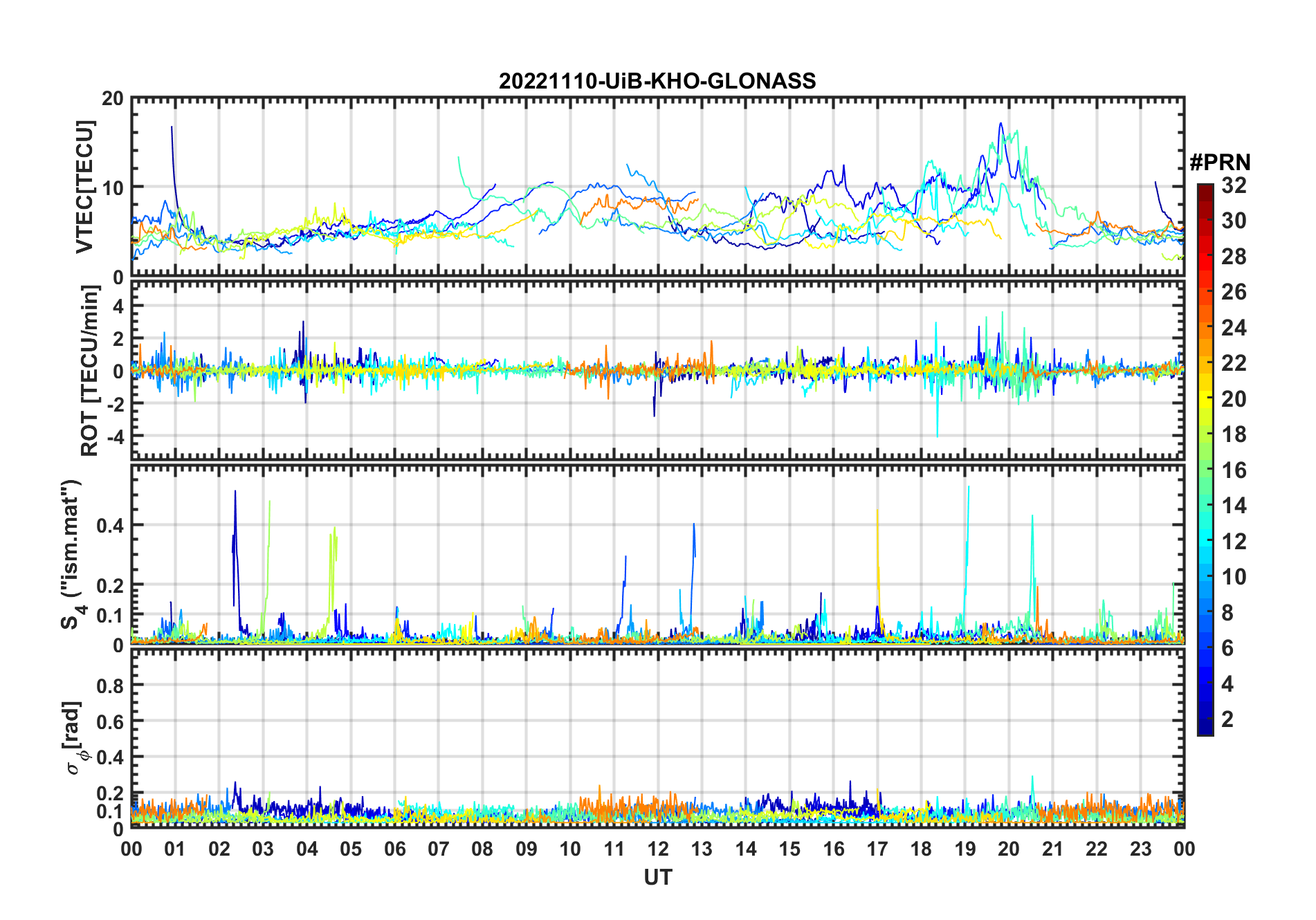The image size is (1316, 920).
Task: Click x-axis tick label 23
Action: click(1140, 849)
